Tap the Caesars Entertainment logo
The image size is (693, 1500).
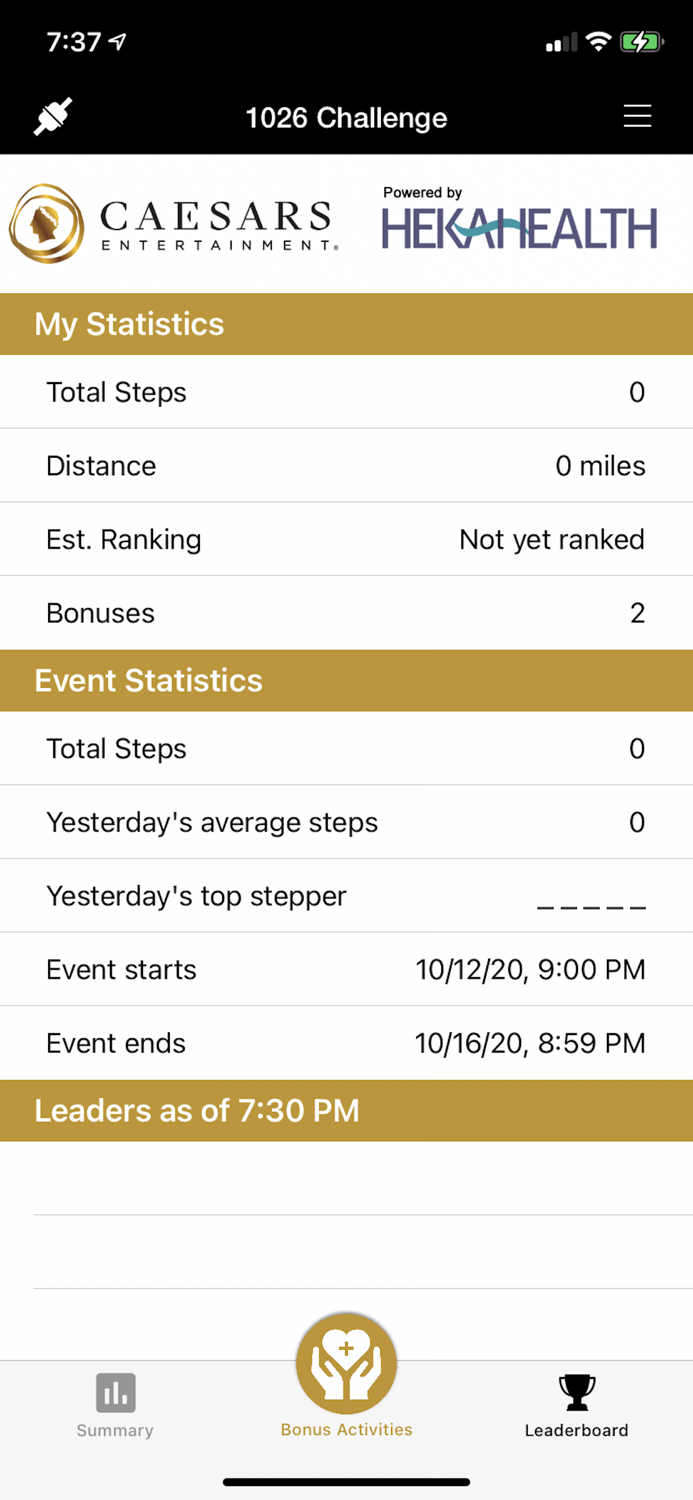170,222
